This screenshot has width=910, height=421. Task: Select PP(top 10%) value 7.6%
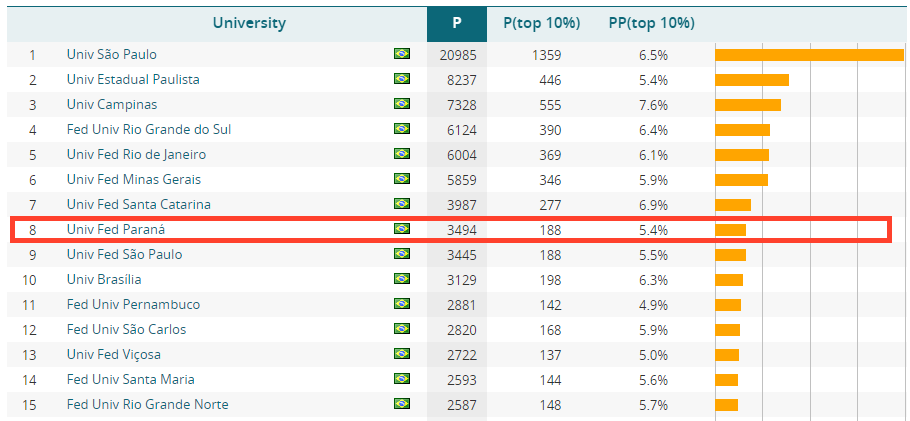pyautogui.click(x=653, y=105)
